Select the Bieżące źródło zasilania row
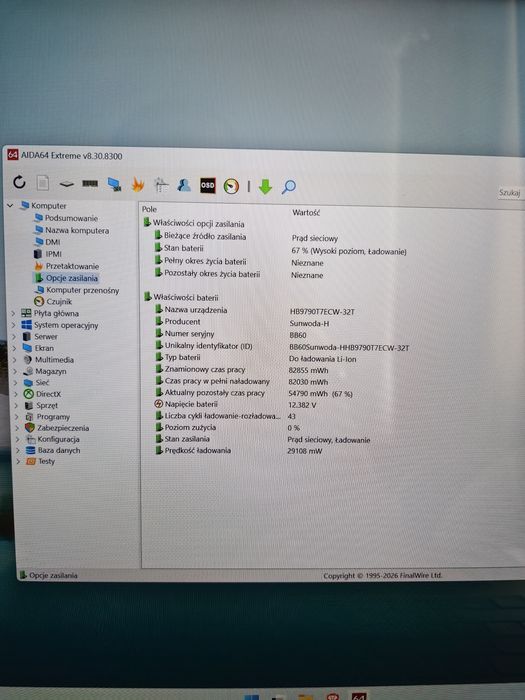The width and height of the screenshot is (525, 700). (246, 237)
